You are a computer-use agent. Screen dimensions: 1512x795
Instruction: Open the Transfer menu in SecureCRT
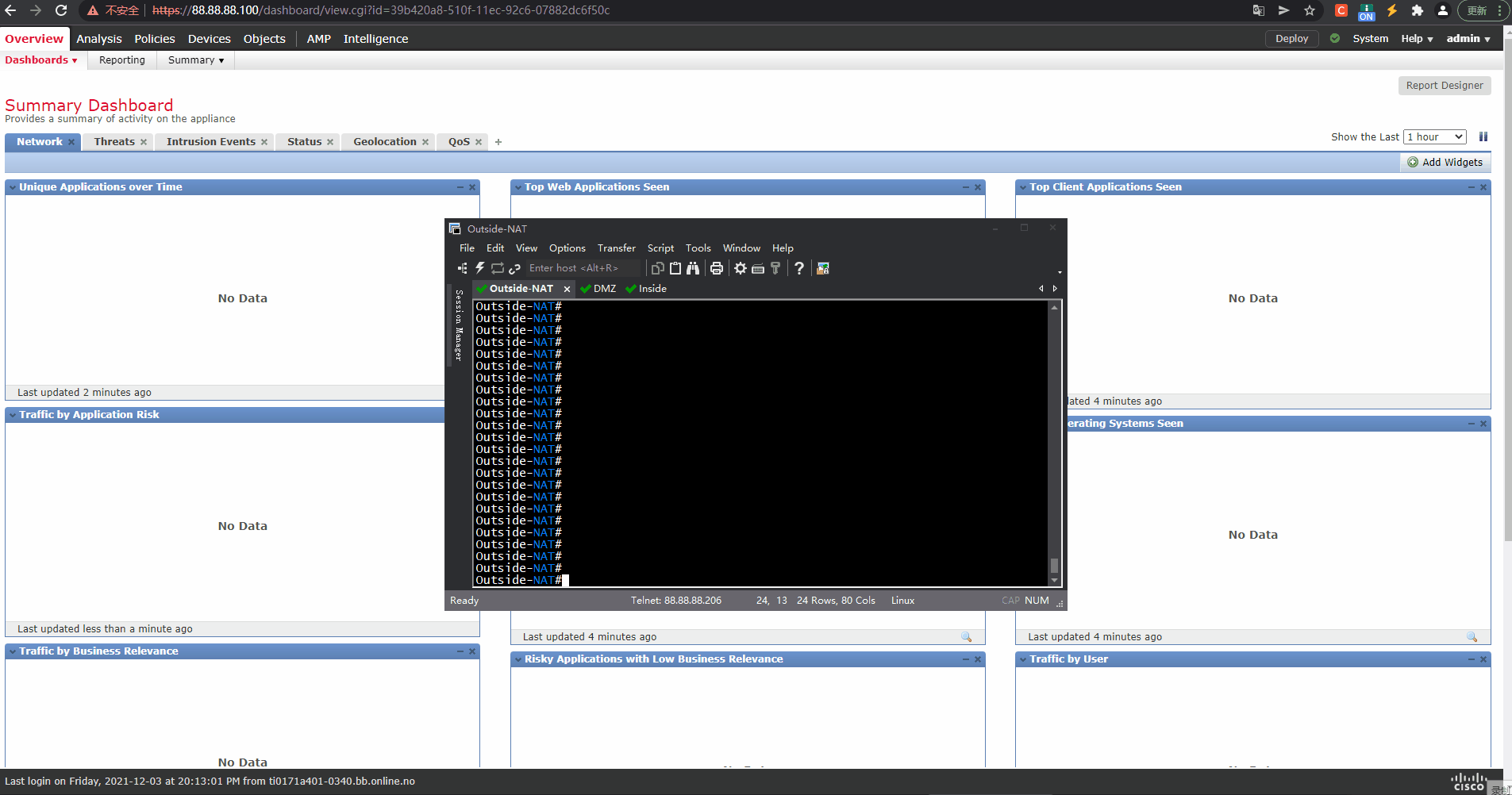pos(616,248)
